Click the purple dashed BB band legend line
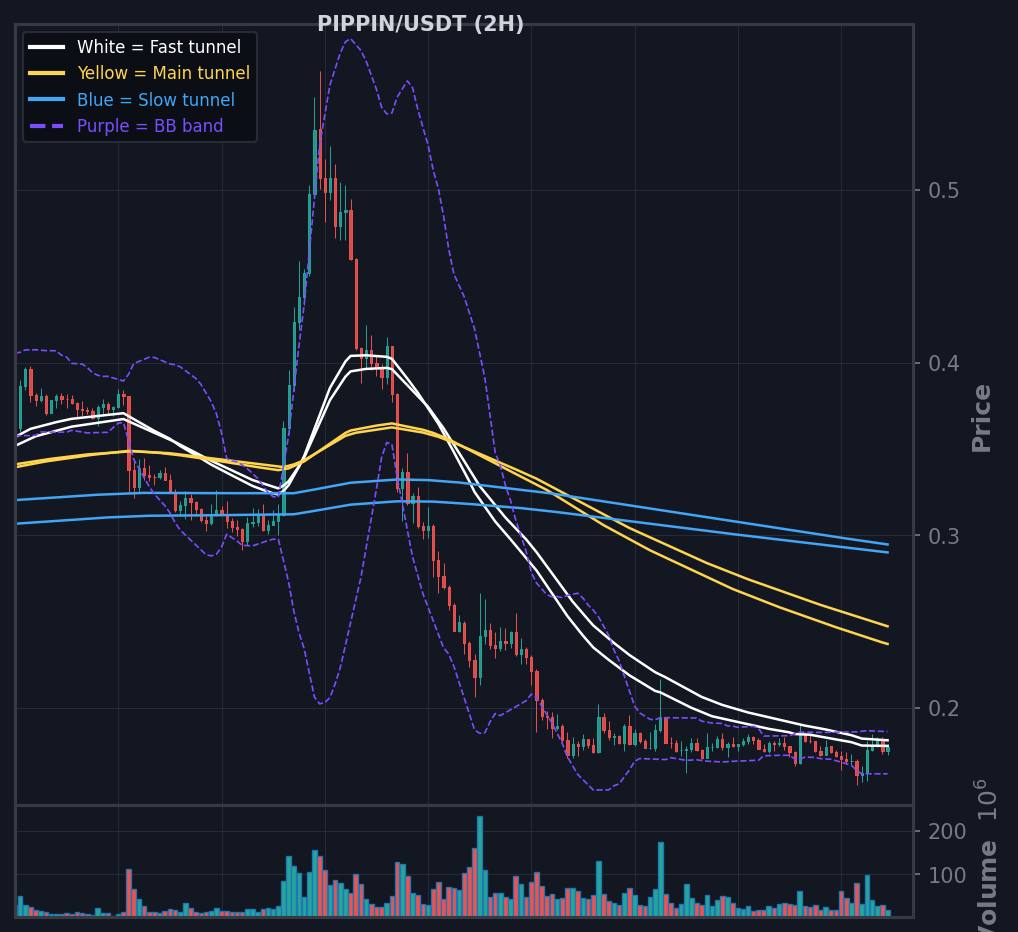This screenshot has height=932, width=1018. [47, 126]
